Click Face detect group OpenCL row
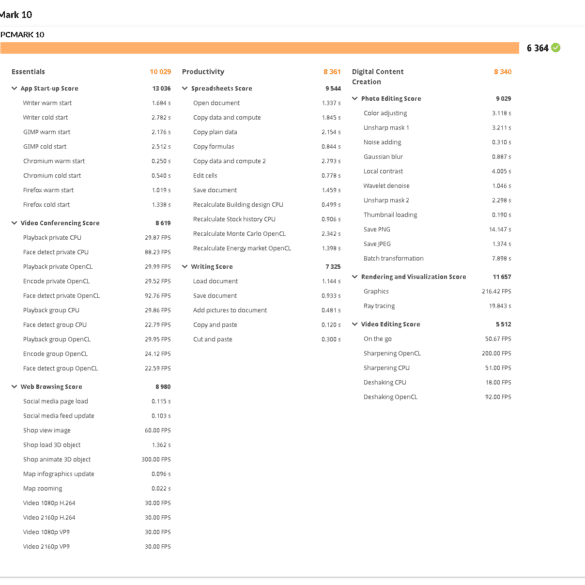 click(x=97, y=369)
